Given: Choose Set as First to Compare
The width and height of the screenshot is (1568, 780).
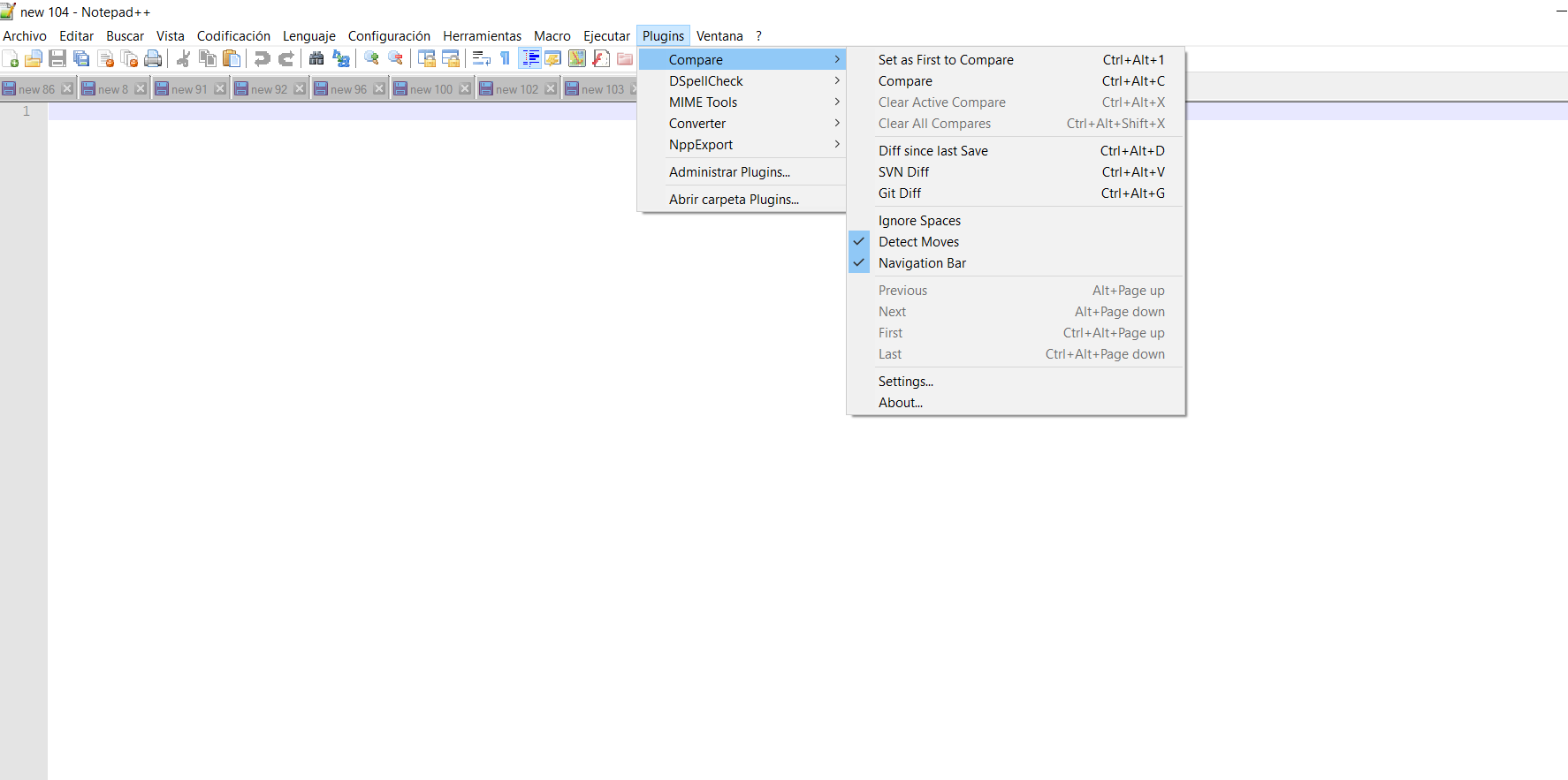Looking at the screenshot, I should (x=1016, y=60).
